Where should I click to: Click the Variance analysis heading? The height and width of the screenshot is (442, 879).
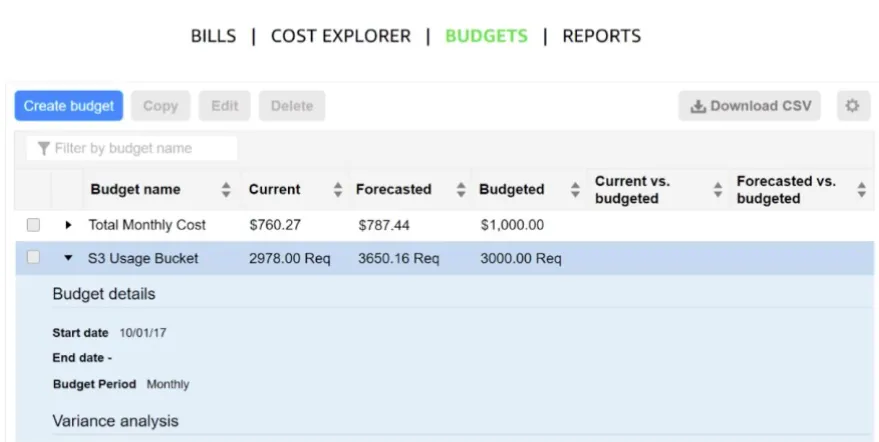[115, 421]
